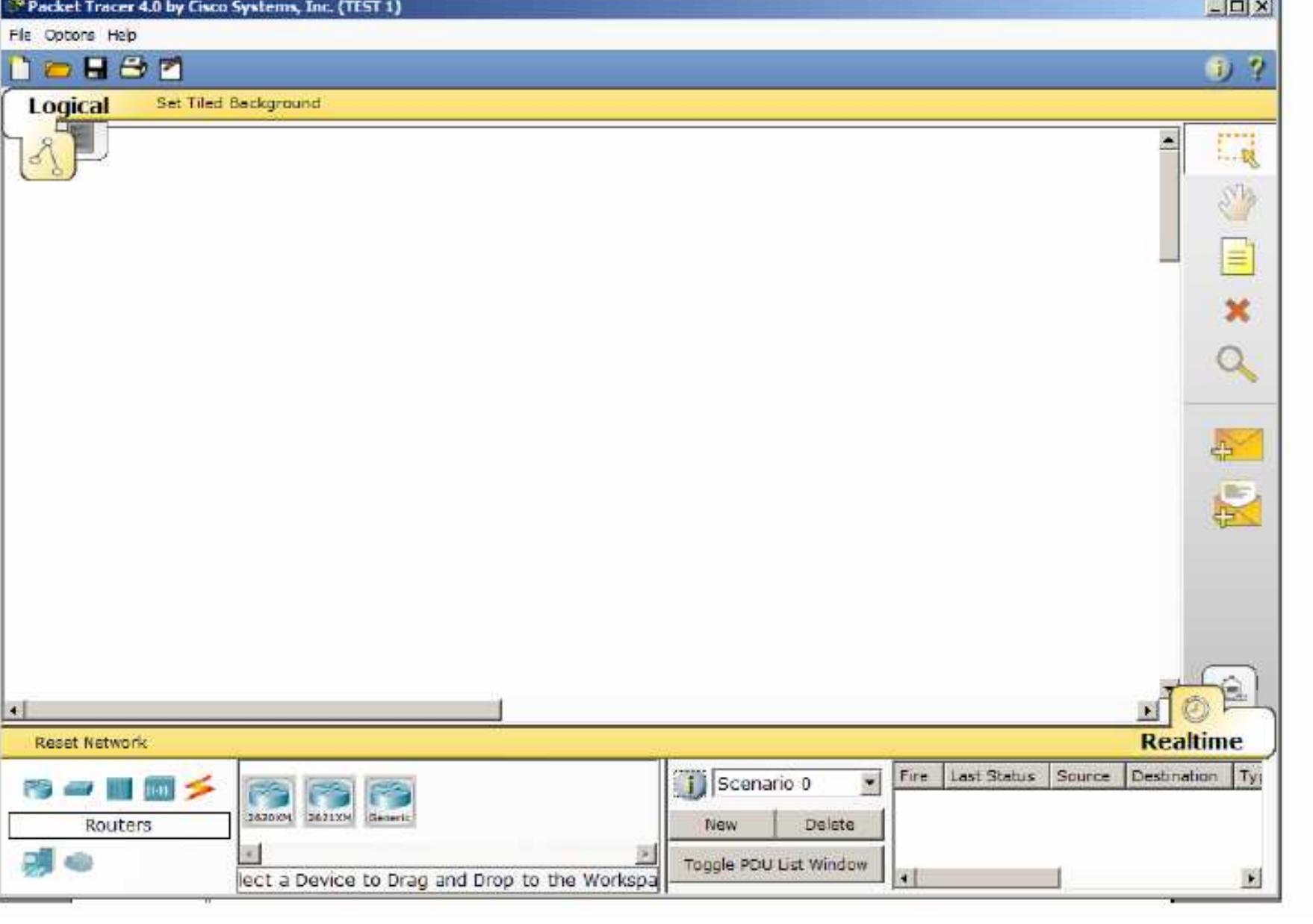Select the Connections lightning bolt icon
The width and height of the screenshot is (1313, 924).
(199, 787)
